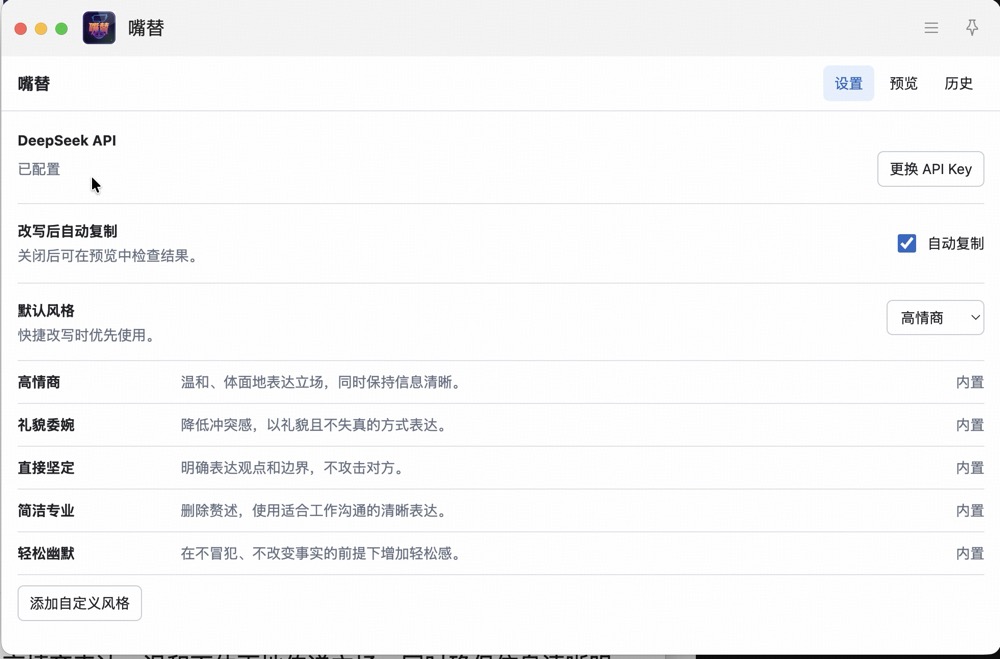Click the 默认风格 heading
The image size is (1000, 659).
point(46,311)
